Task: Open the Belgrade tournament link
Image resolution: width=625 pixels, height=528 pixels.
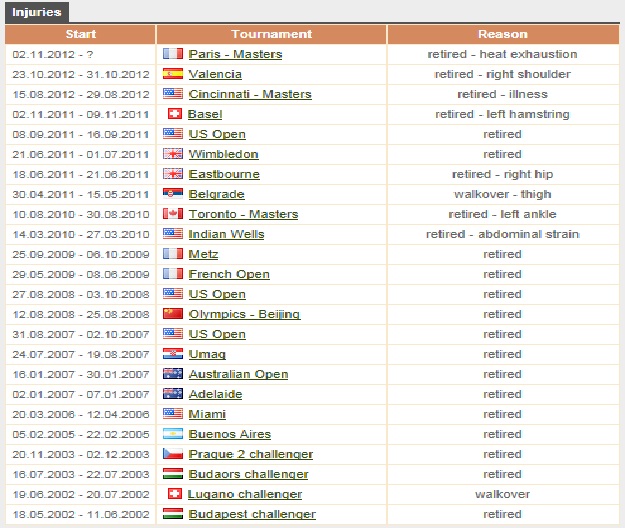Action: coord(216,194)
